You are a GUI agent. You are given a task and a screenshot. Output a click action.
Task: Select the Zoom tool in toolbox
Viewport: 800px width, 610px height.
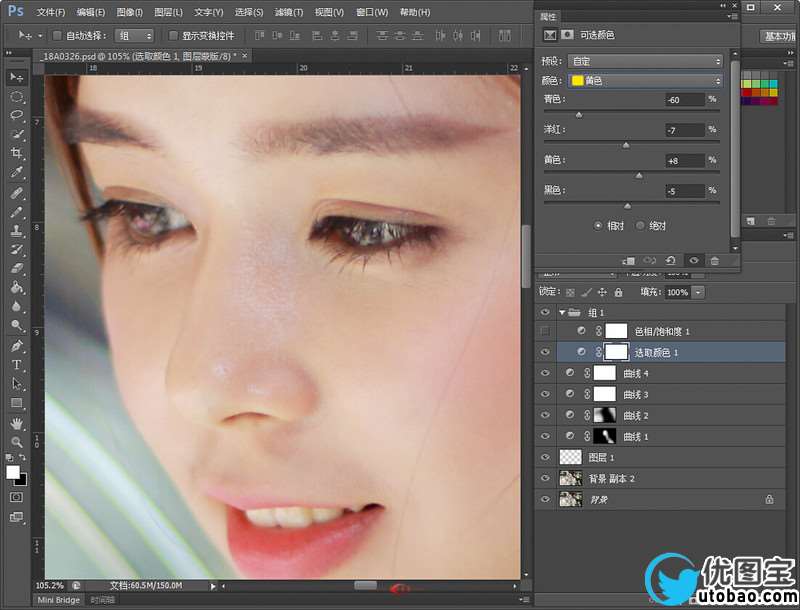[x=16, y=442]
